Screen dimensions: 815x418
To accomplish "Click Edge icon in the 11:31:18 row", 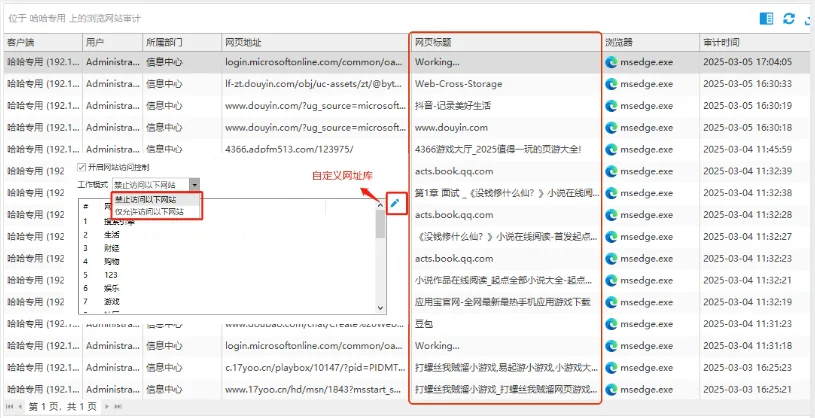I will click(611, 346).
